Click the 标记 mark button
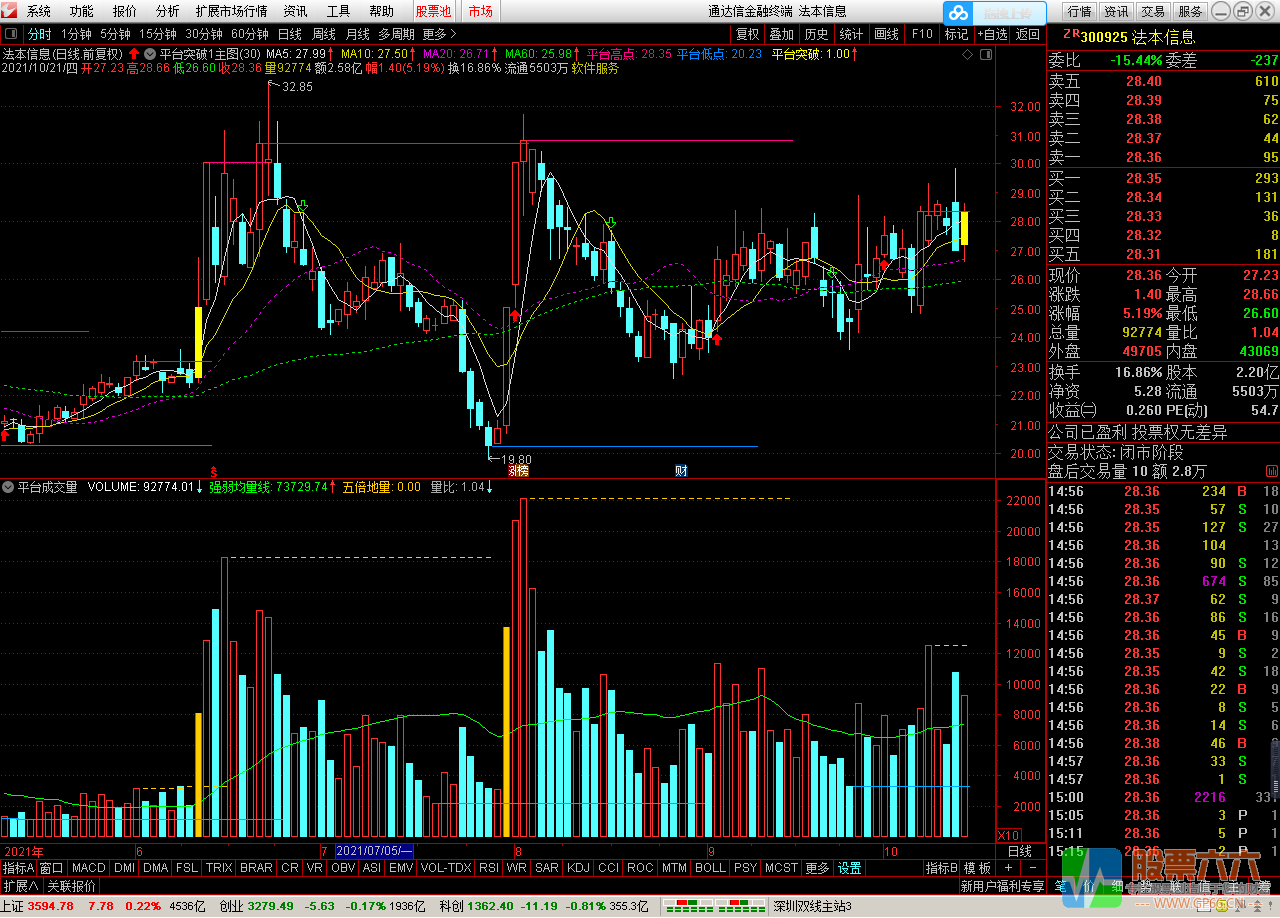1280x918 pixels. 956,34
